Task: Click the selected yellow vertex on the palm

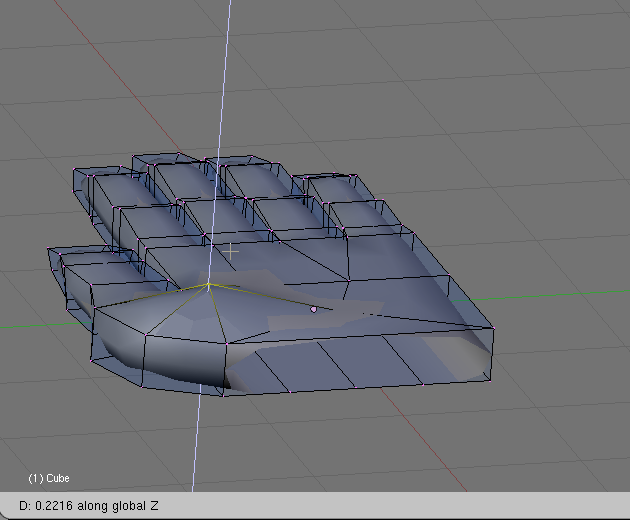Action: point(209,285)
